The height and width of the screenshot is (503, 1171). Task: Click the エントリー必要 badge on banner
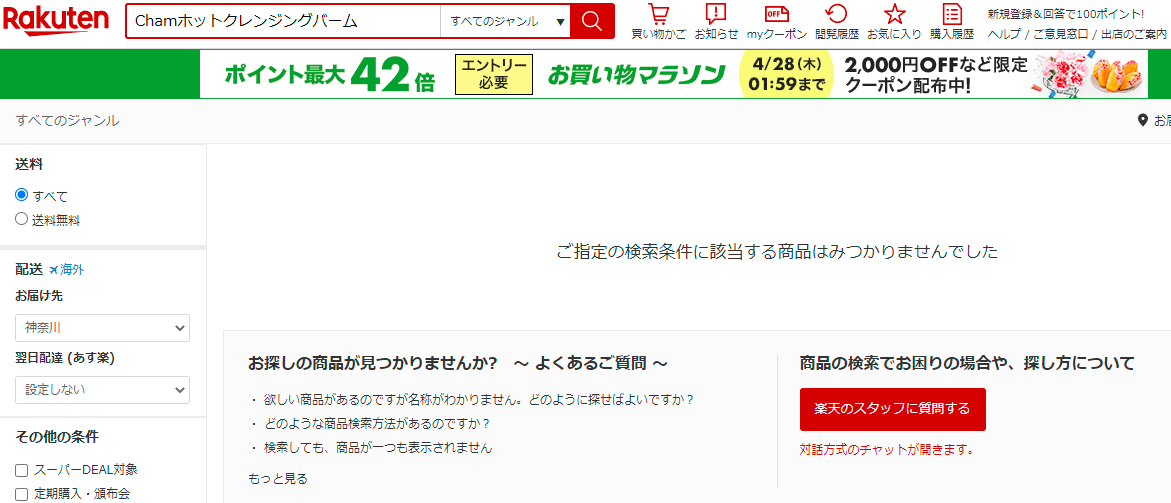[x=494, y=75]
